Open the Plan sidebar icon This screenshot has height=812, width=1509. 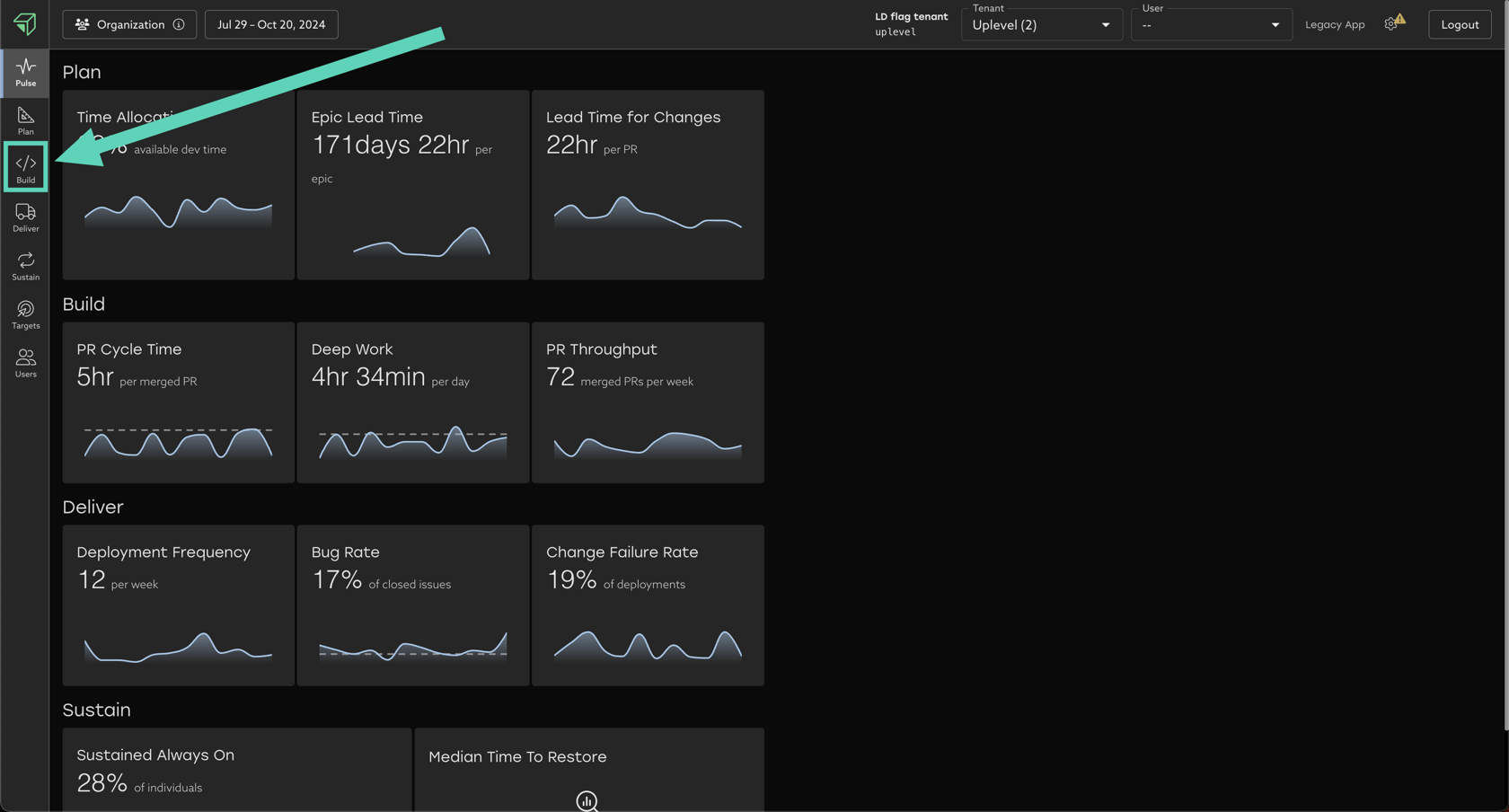coord(25,120)
